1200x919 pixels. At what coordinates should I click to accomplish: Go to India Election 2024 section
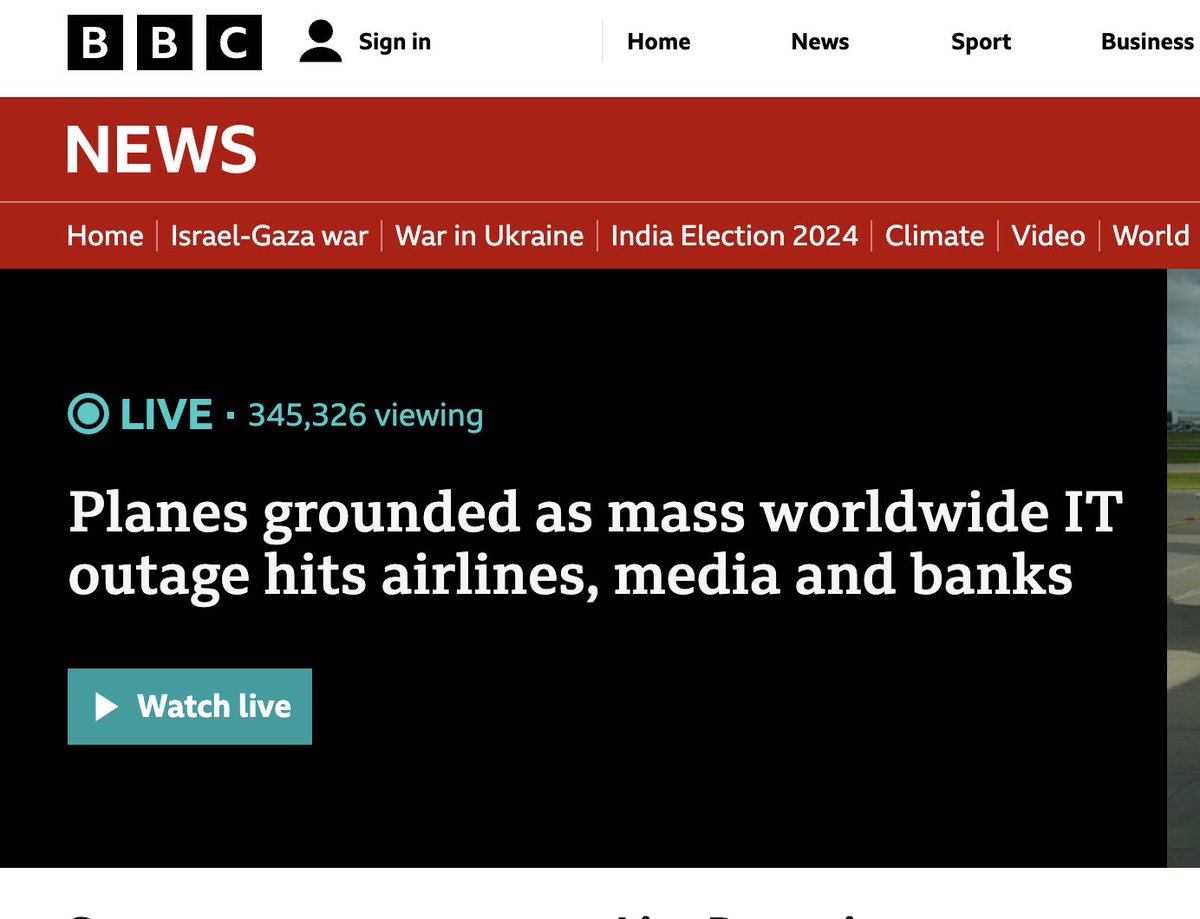734,236
